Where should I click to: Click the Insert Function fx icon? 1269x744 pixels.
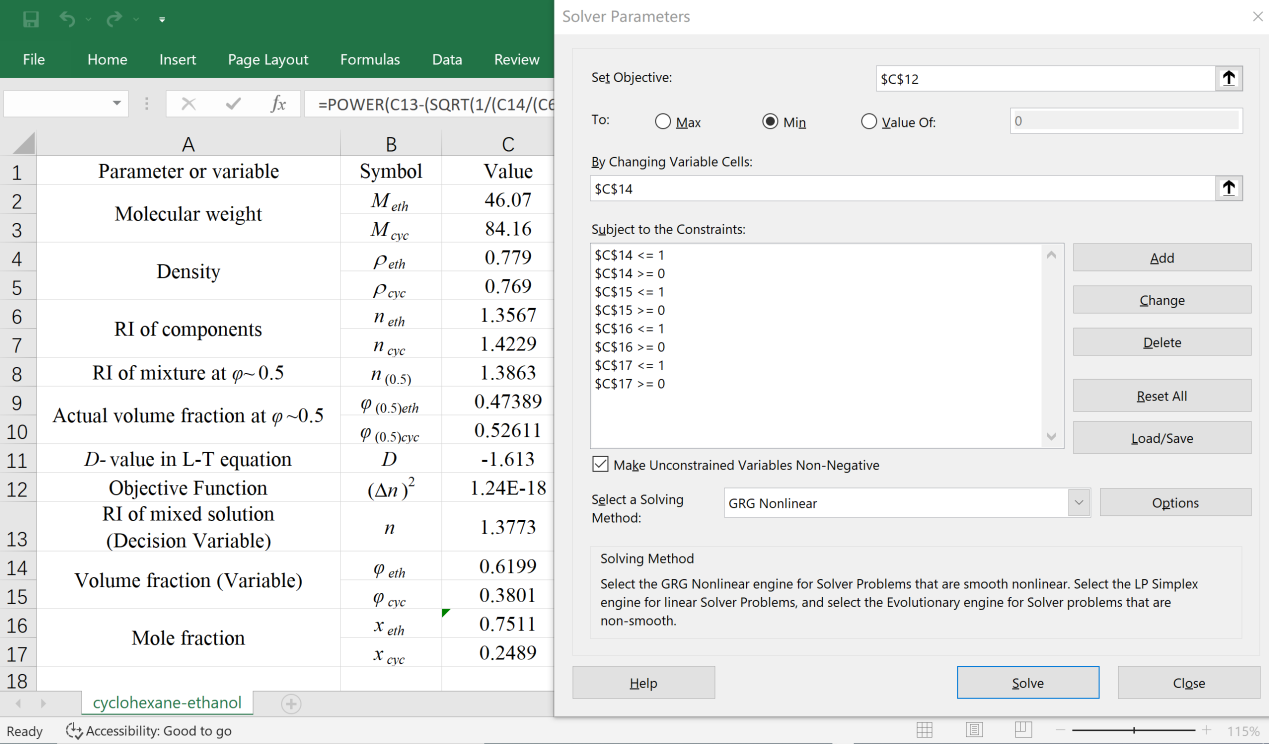point(279,104)
